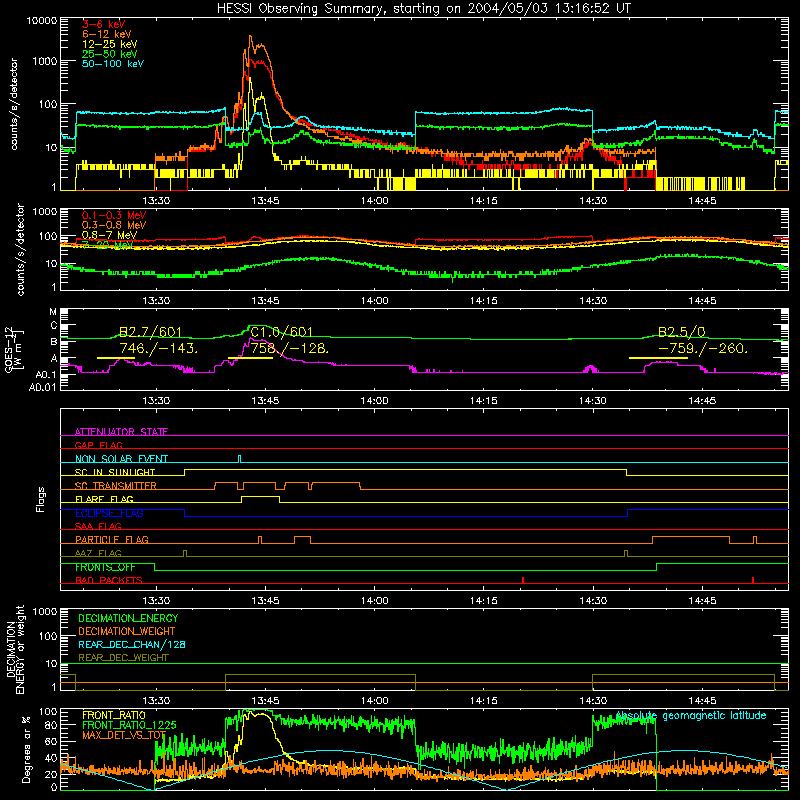This screenshot has width=800, height=800.
Task: Click the FRONT_RATIO legend label
Action: coord(114,715)
